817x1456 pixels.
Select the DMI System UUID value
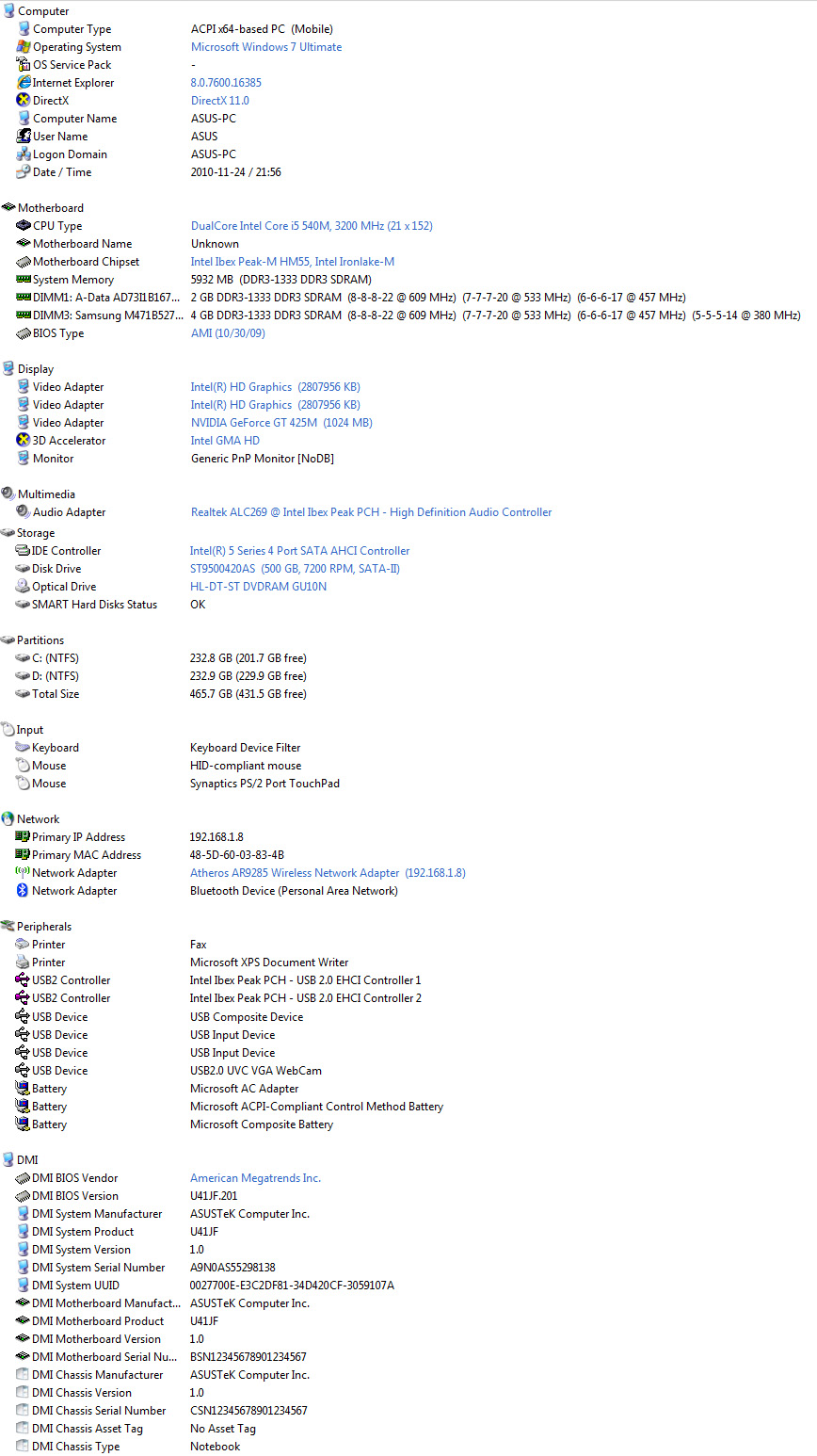click(292, 1286)
